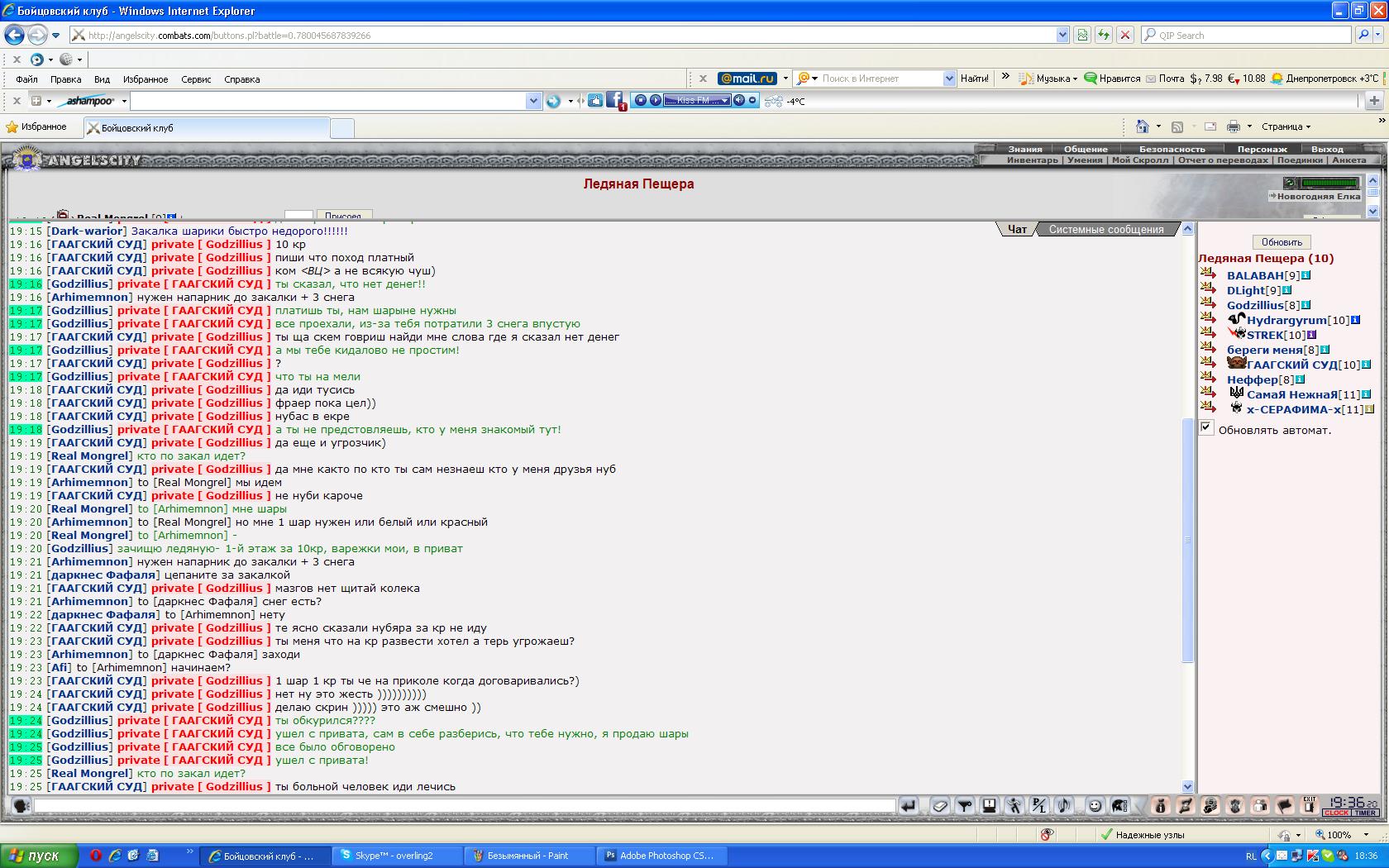Toggle the chat sound note icon
Viewport: 1389px width, 868px height.
tap(1064, 805)
